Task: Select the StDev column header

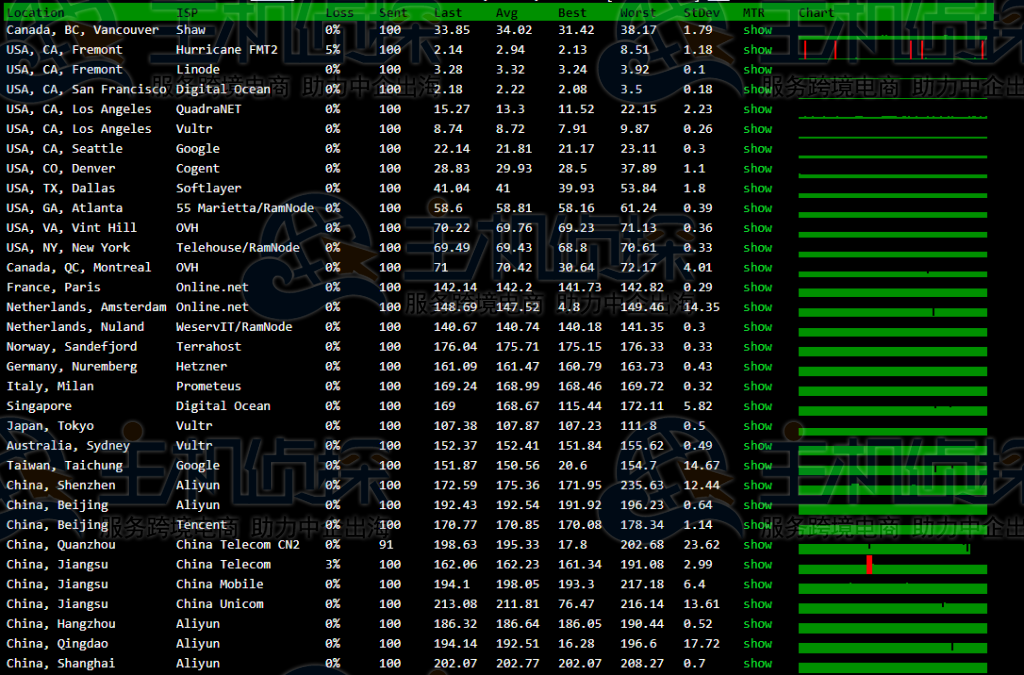Action: [699, 13]
